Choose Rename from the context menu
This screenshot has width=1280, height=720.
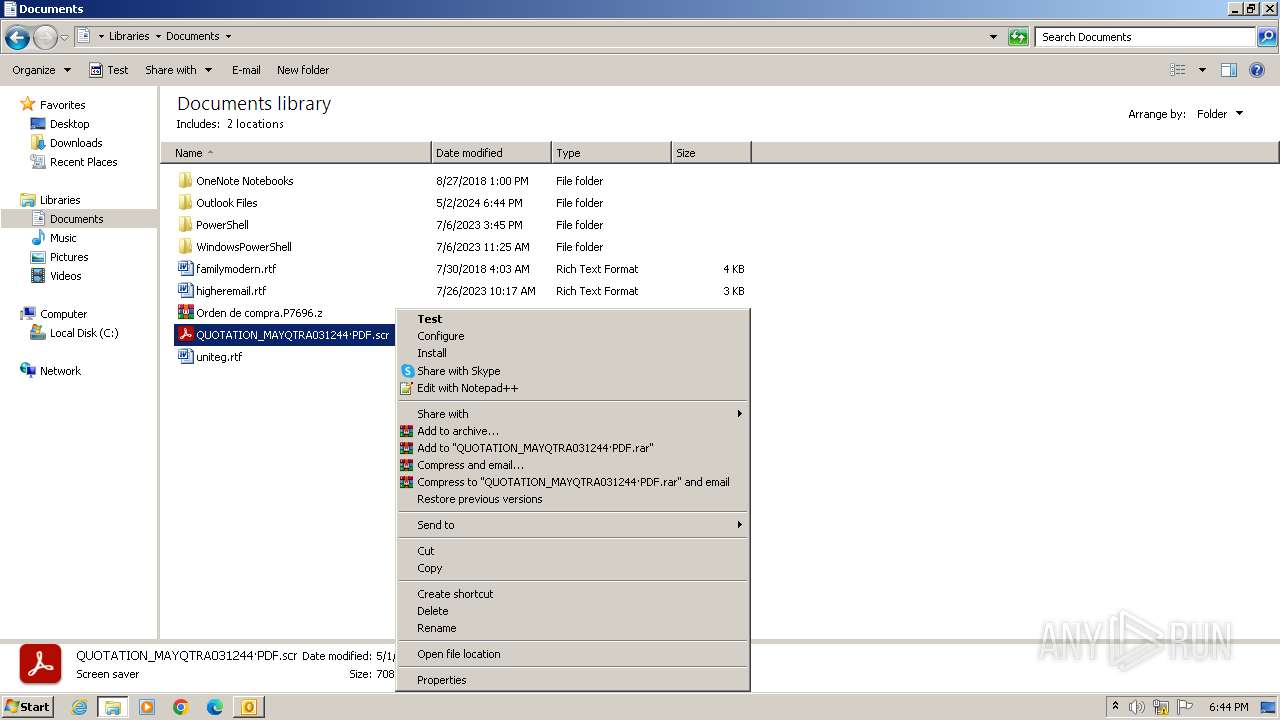click(573, 628)
